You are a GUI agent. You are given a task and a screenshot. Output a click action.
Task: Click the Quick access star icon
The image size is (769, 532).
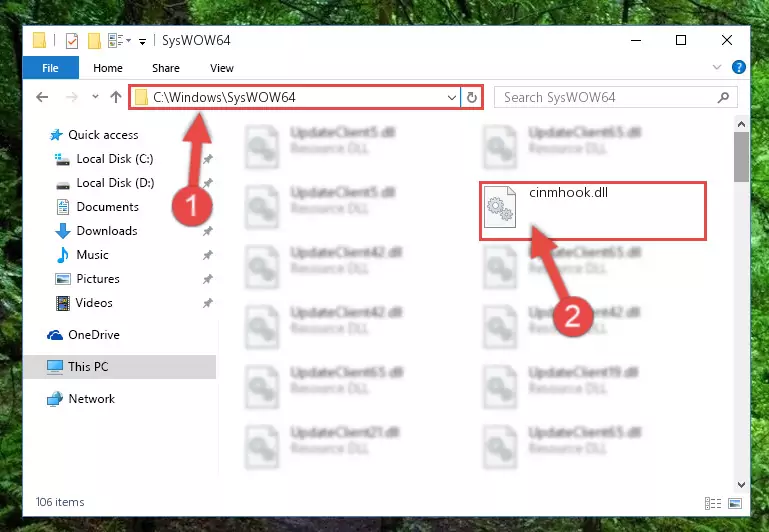[56, 135]
